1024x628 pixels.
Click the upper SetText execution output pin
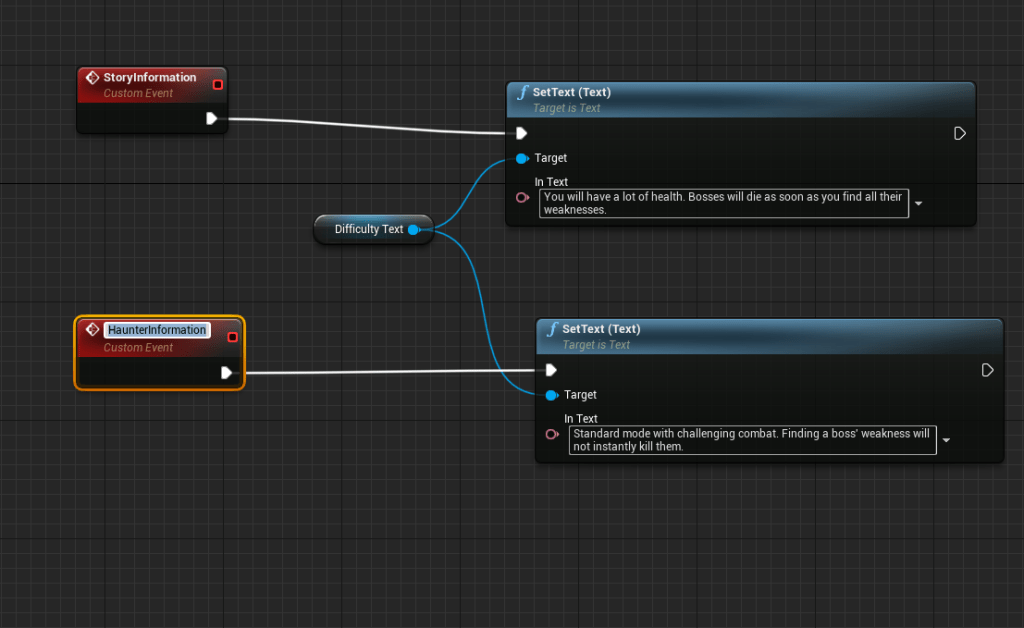point(960,133)
